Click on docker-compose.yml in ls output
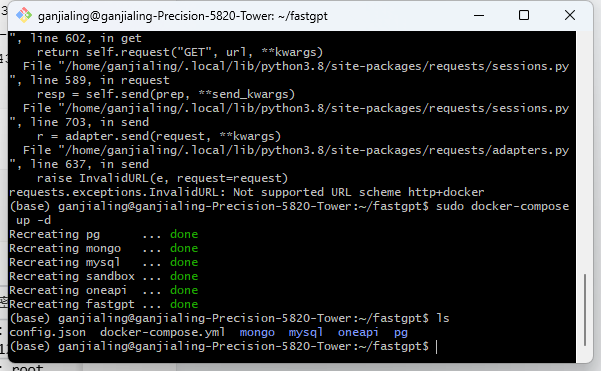The height and width of the screenshot is (371, 601). [163, 332]
